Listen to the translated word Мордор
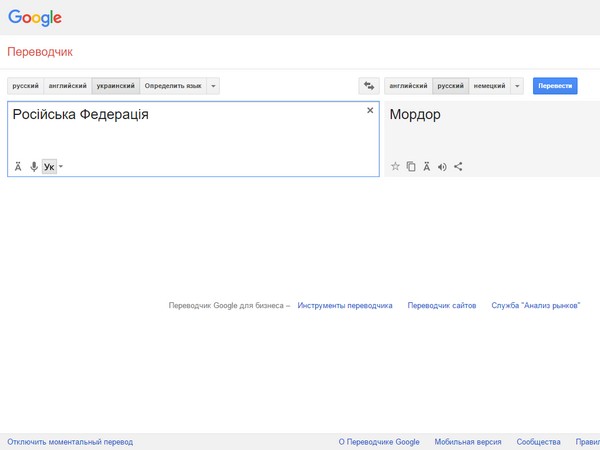Image resolution: width=600 pixels, height=450 pixels. tap(442, 167)
